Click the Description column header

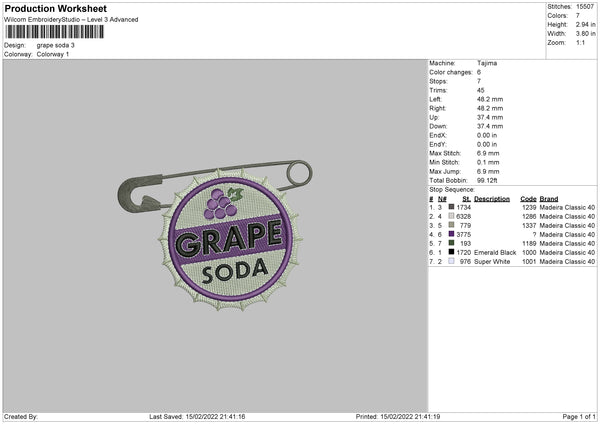coord(492,199)
